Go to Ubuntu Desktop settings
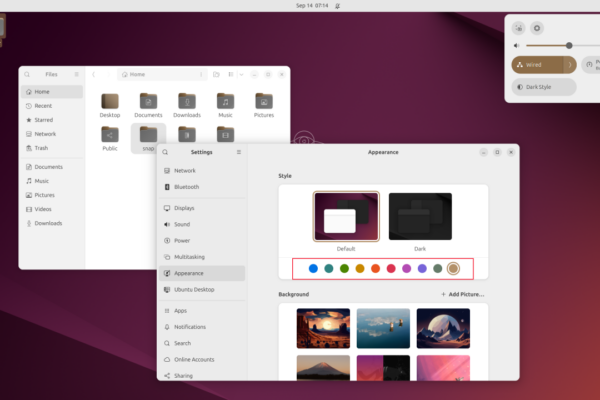Viewport: 600px width, 400px height. point(193,289)
